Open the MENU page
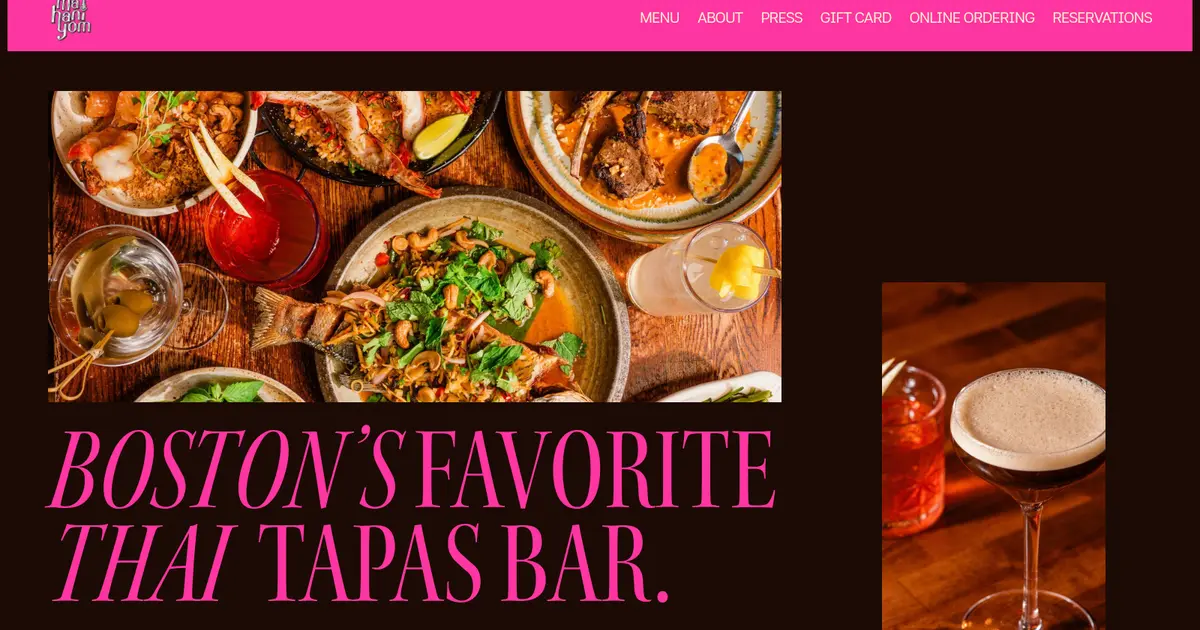The height and width of the screenshot is (630, 1200). tap(659, 18)
